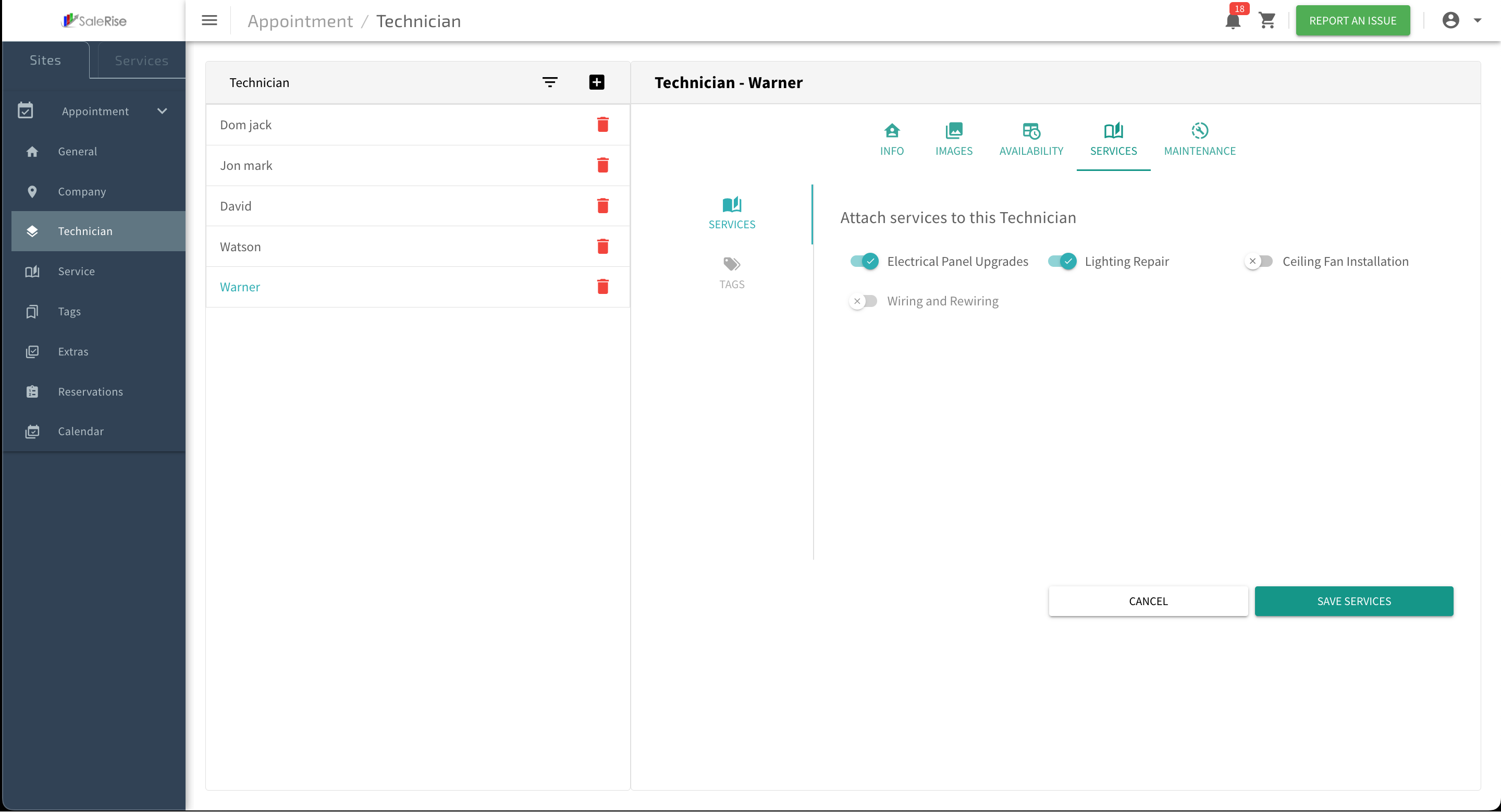Enable Wiring and Rewiring service
Screen dimensions: 1501x812
pyautogui.click(x=864, y=301)
